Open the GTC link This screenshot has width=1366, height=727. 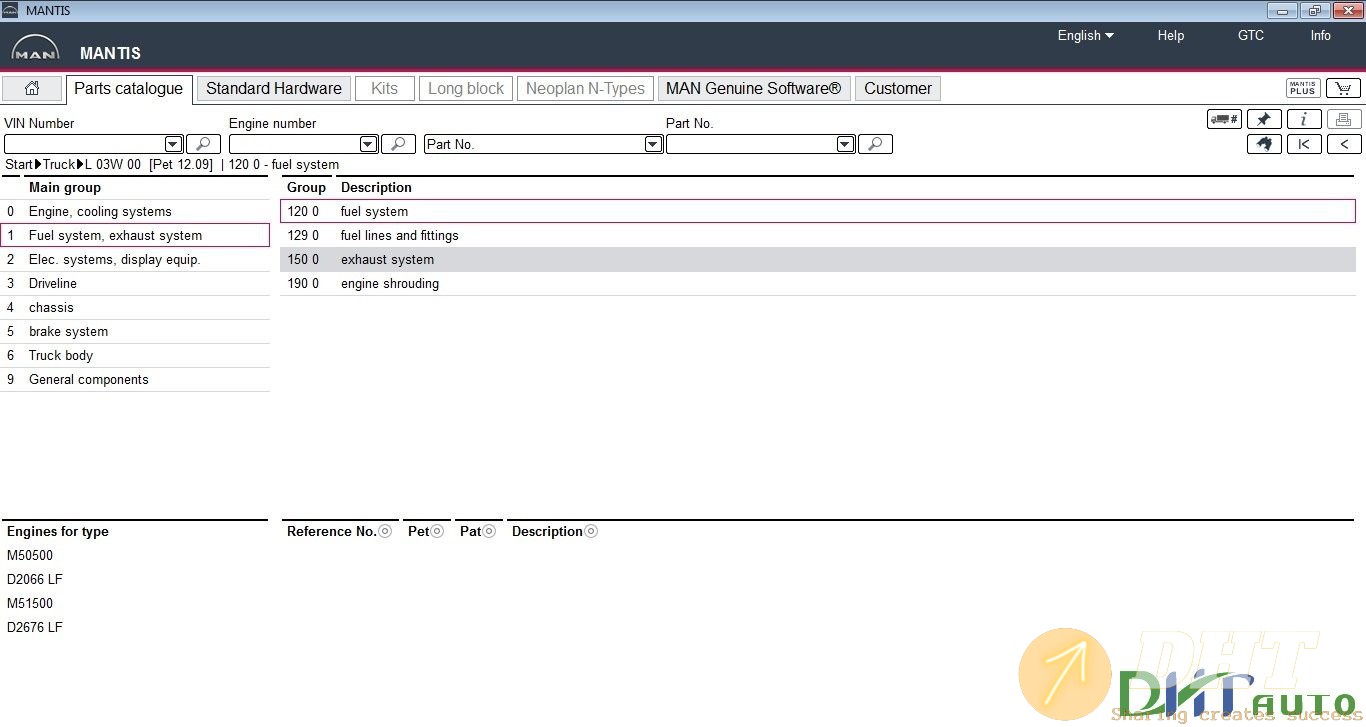[1251, 35]
